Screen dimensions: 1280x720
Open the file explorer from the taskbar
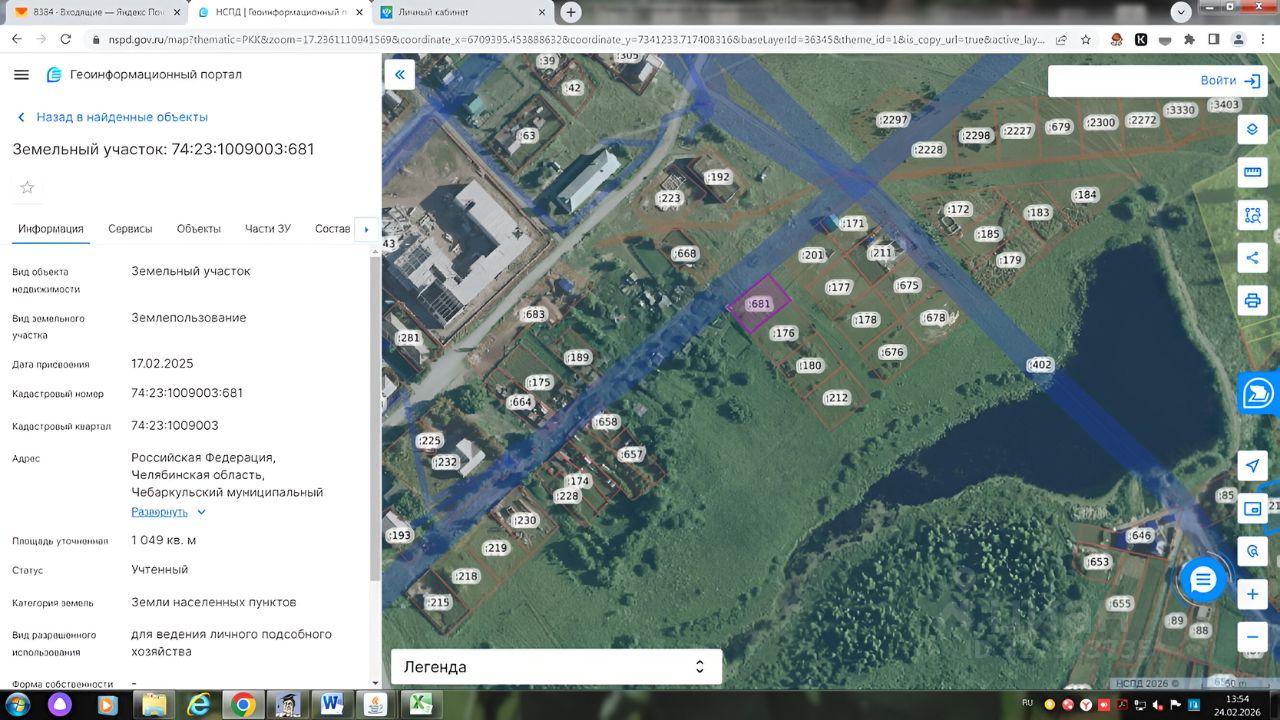point(154,705)
